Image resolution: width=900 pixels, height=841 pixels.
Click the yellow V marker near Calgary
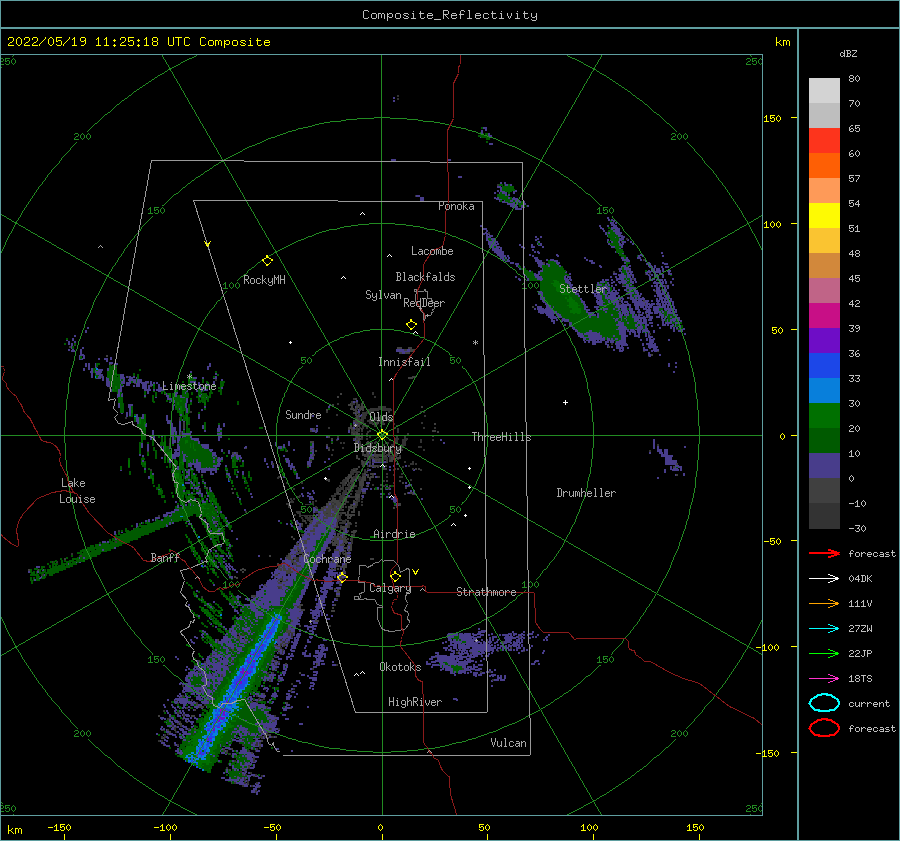tap(416, 572)
